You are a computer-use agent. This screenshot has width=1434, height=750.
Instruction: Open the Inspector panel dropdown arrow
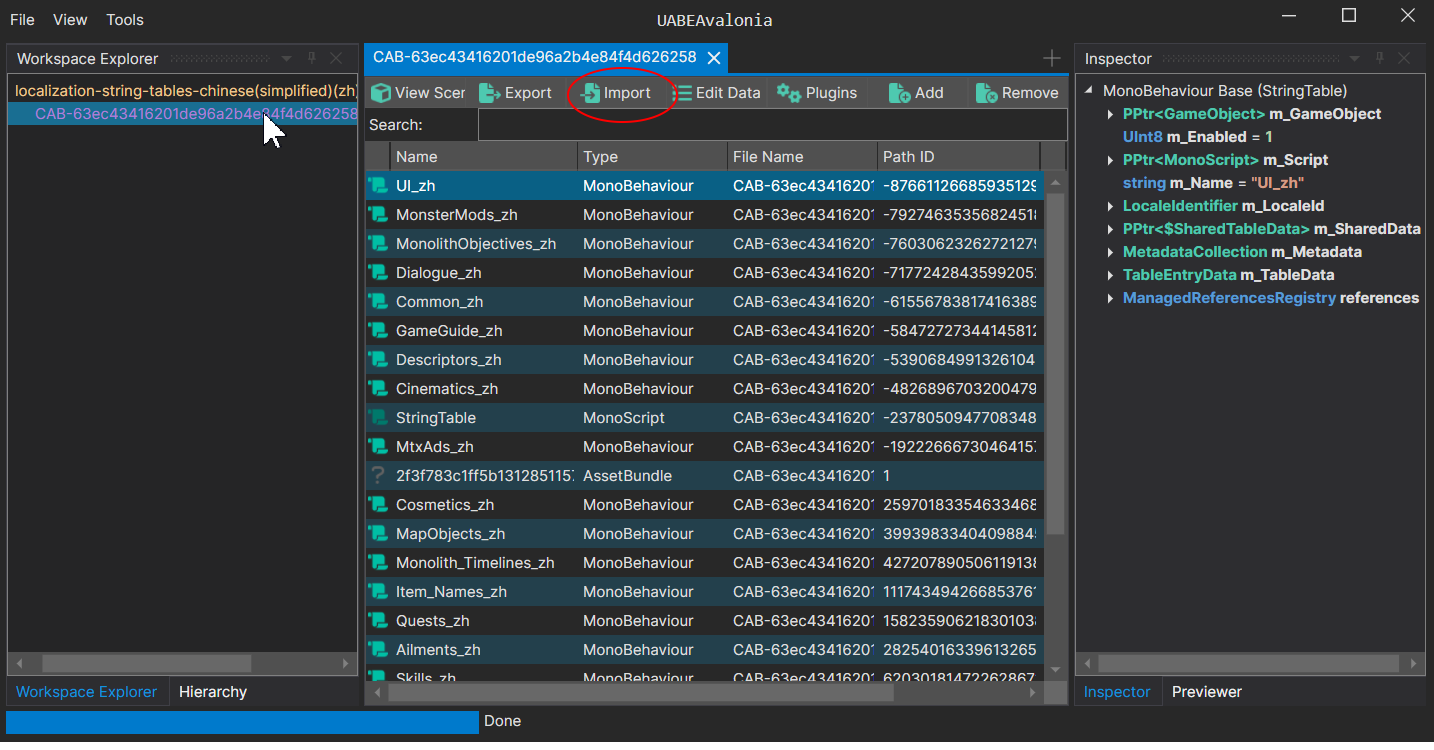1355,59
